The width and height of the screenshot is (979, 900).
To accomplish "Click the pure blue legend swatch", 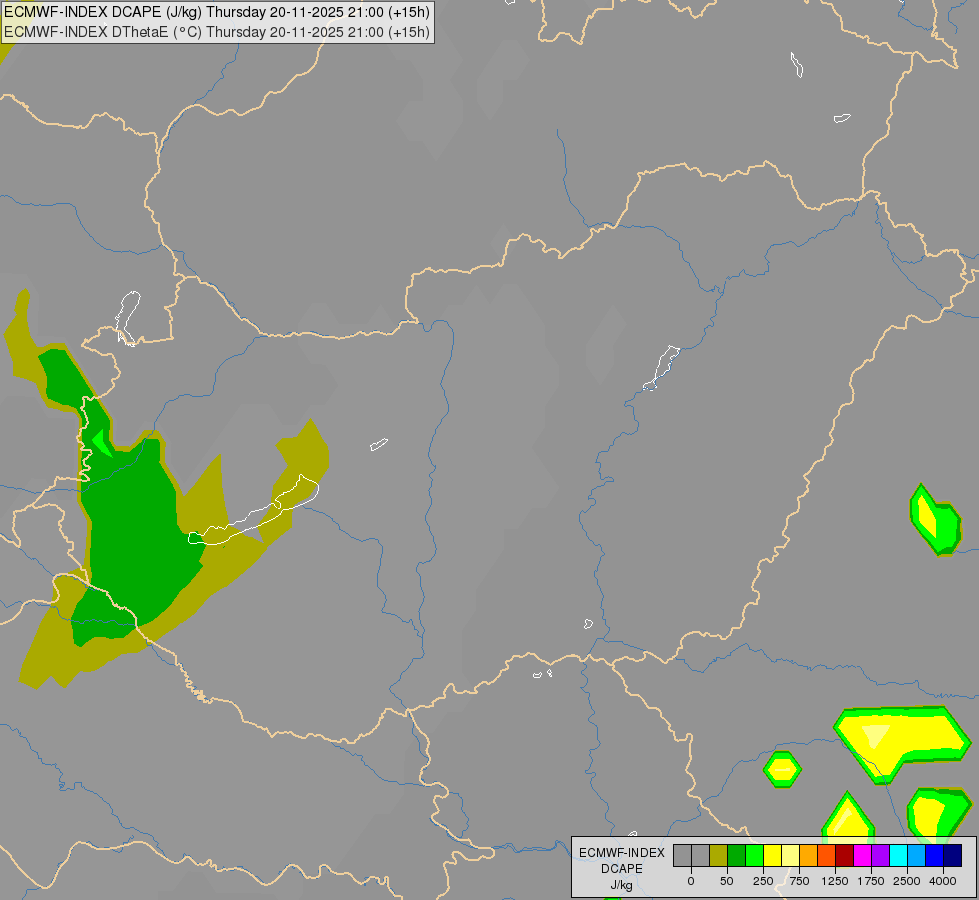I will point(935,856).
